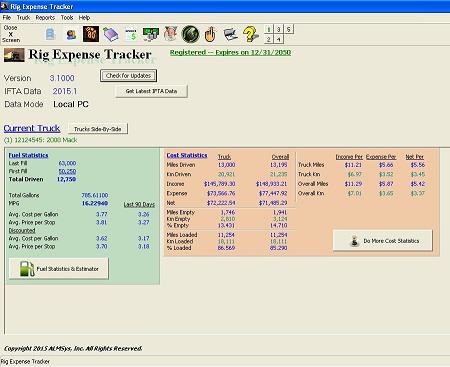The image size is (450, 367).
Task: Click the First Fill value 50,250
Action: (67, 171)
